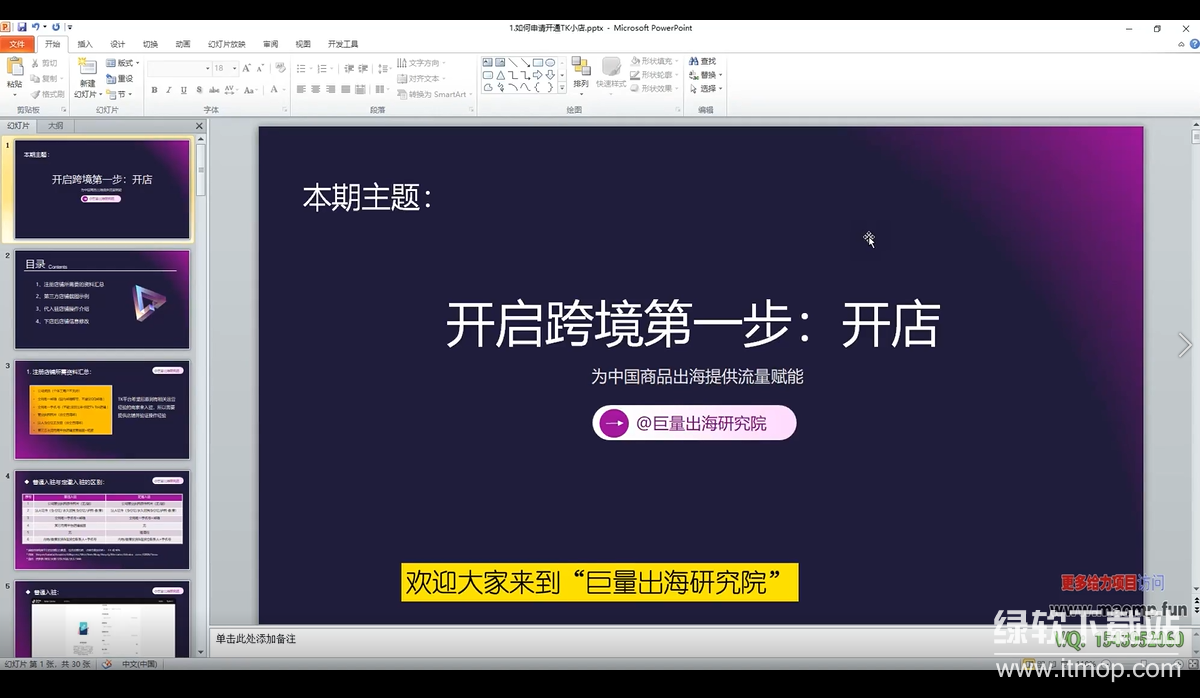This screenshot has height=698, width=1200.
Task: Open the font size dropdown
Action: pos(234,68)
